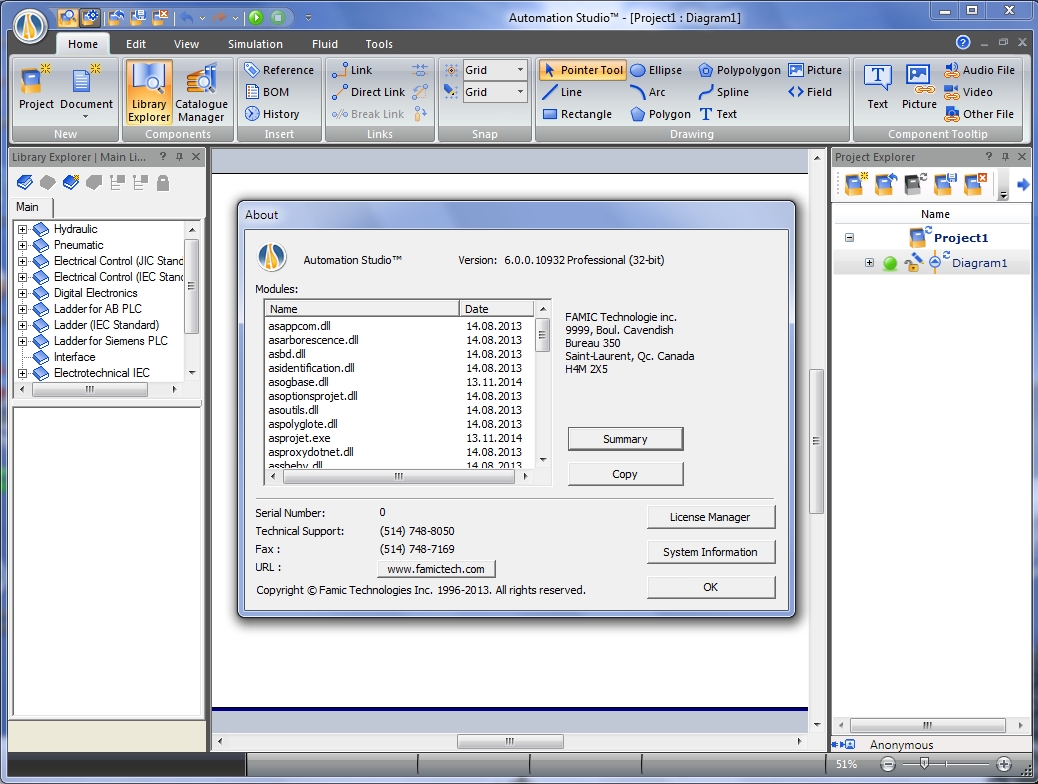Viewport: 1038px width, 784px height.
Task: Expand Ladder for Siemens PLC node
Action: point(23,341)
